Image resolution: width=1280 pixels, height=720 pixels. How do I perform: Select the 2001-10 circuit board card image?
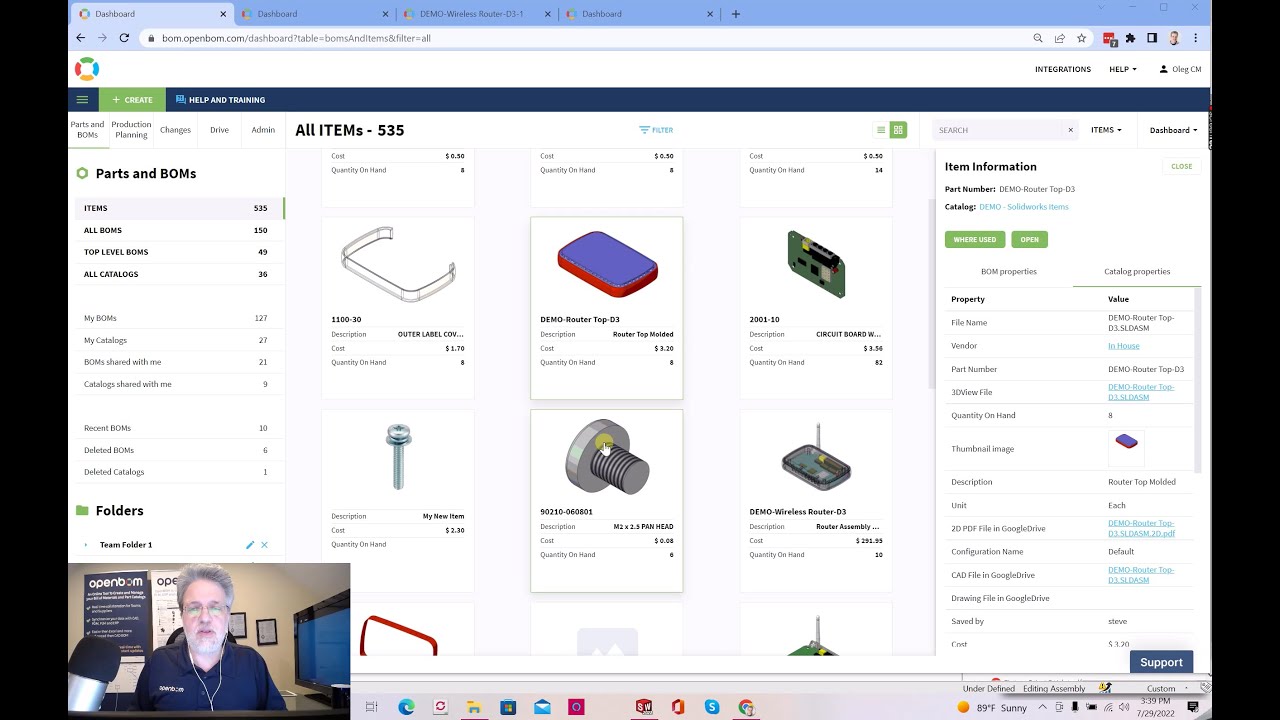tap(816, 264)
